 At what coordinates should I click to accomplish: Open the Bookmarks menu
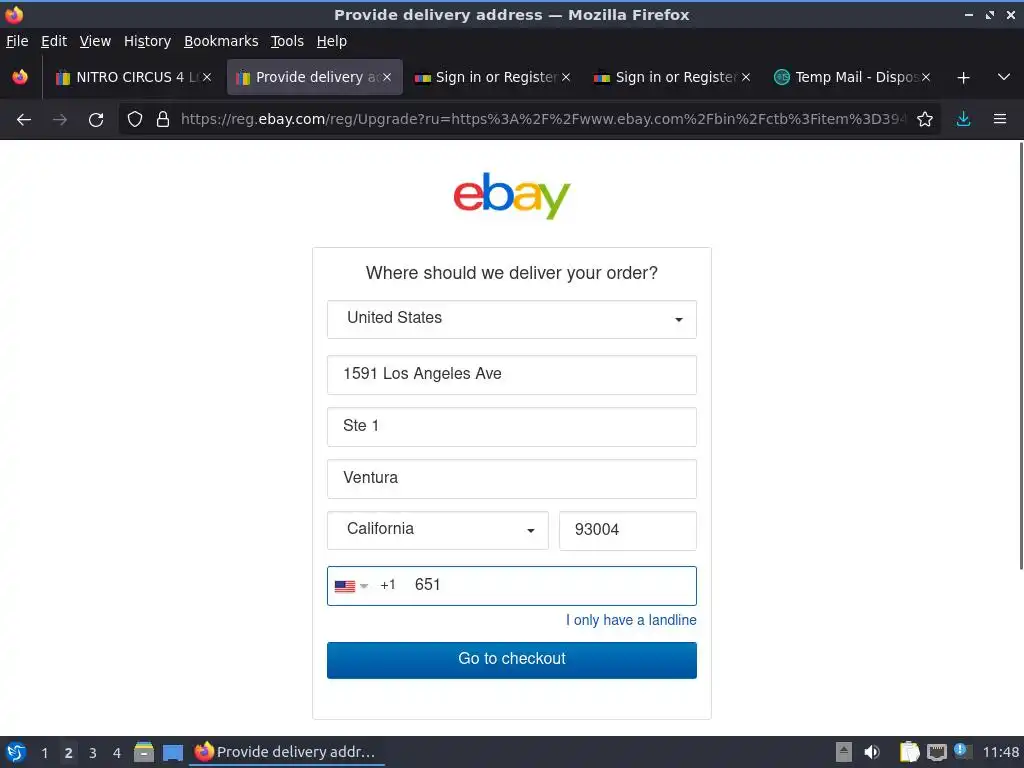pyautogui.click(x=221, y=41)
